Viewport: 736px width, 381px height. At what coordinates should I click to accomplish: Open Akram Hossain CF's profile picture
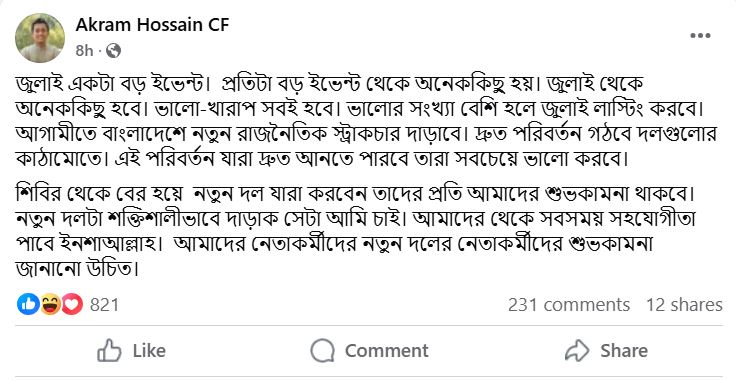tap(40, 38)
